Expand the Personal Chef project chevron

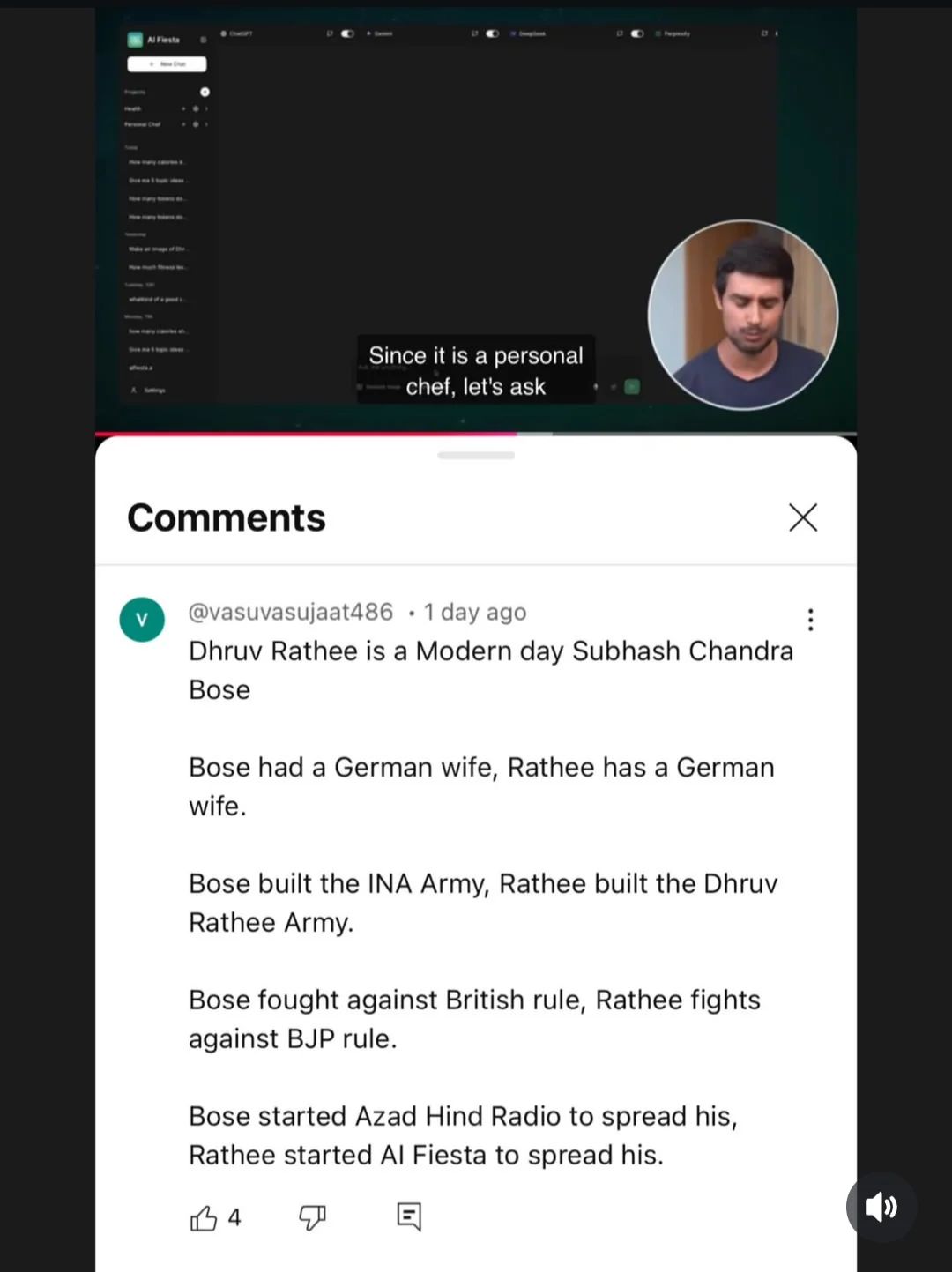coord(206,124)
